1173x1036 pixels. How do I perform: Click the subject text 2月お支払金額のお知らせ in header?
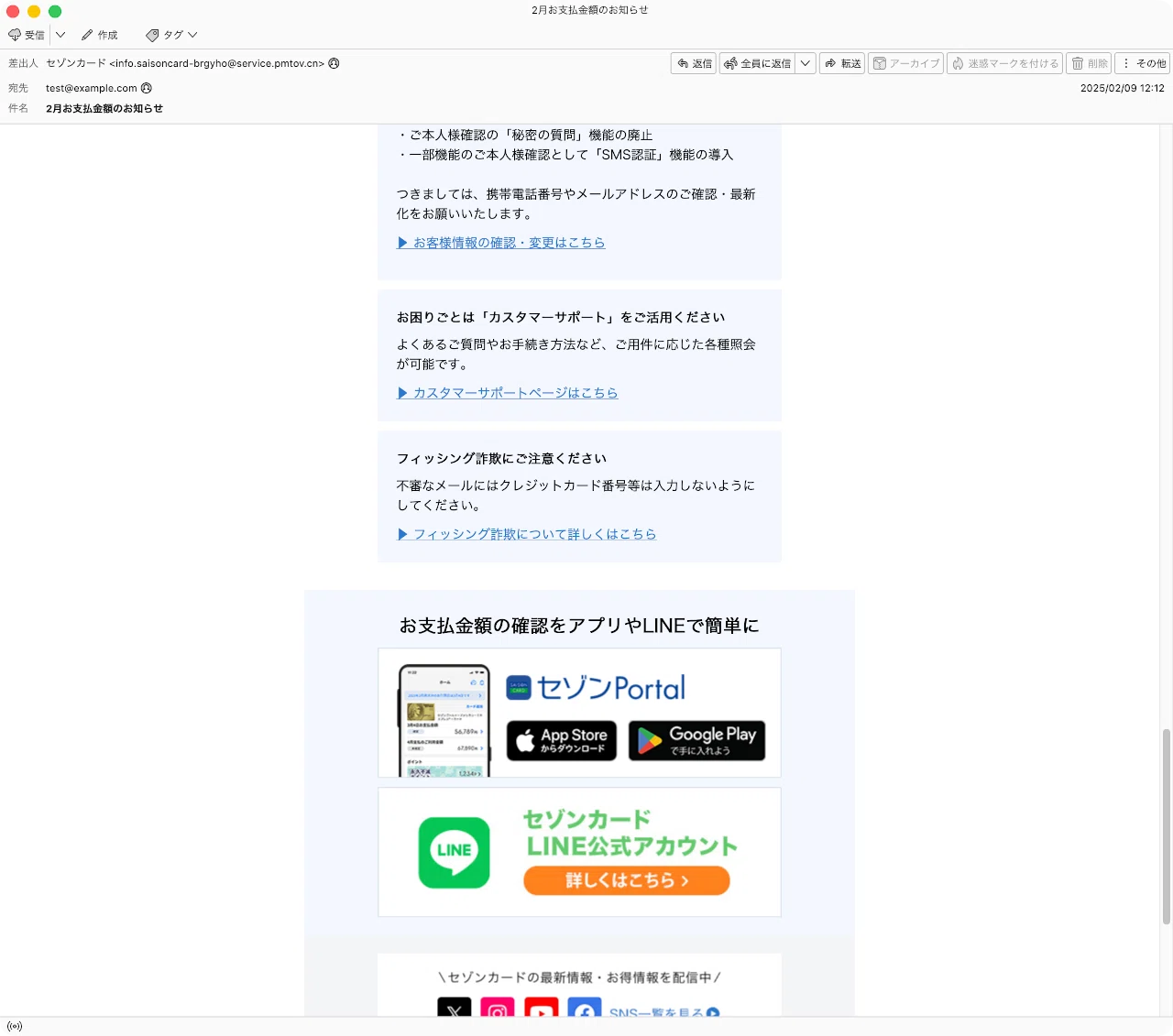pyautogui.click(x=104, y=108)
